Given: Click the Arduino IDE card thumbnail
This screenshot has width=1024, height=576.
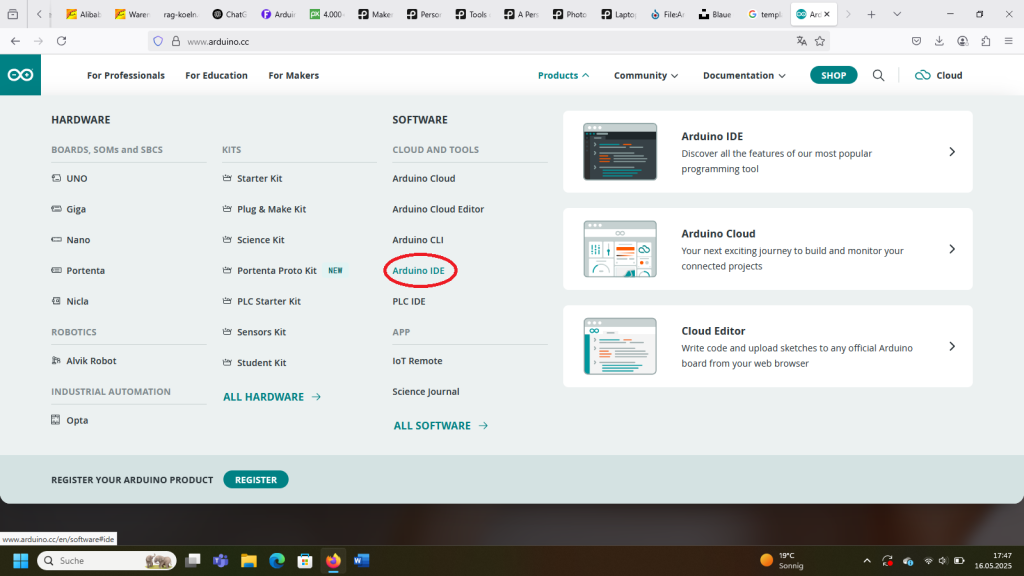Looking at the screenshot, I should [620, 152].
